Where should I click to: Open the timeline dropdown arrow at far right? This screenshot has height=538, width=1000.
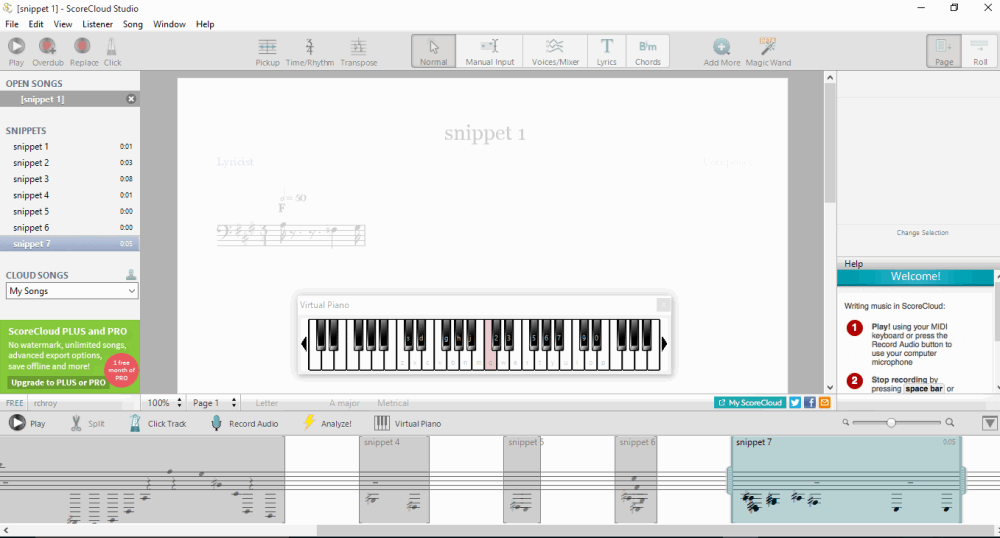[990, 423]
